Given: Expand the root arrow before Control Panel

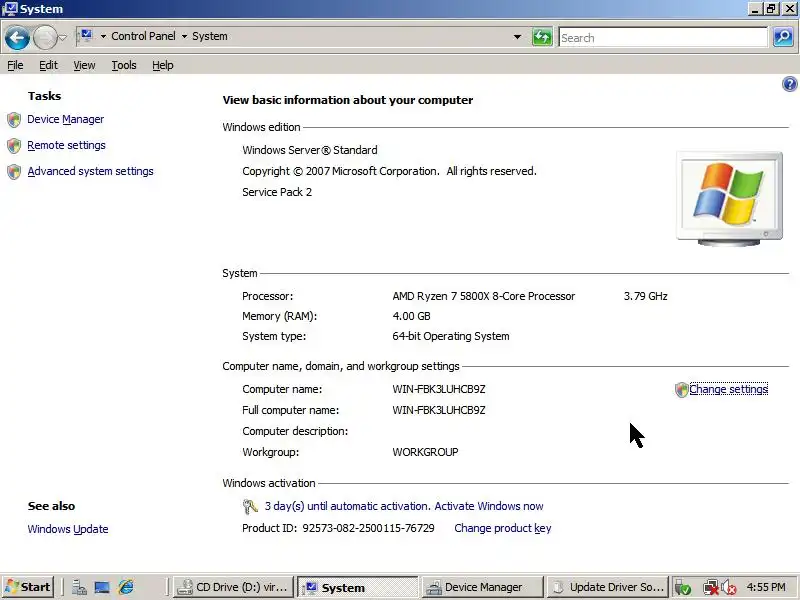Looking at the screenshot, I should pos(103,36).
